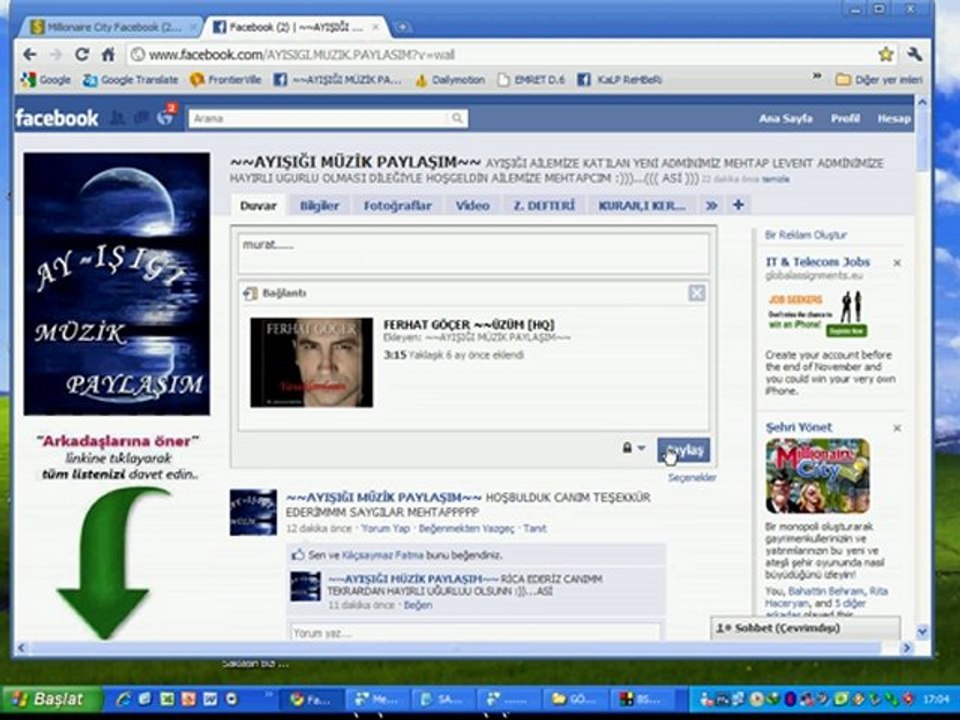The image size is (960, 720).
Task: Switch to the Z. DEFTERİ tab
Action: click(x=544, y=206)
